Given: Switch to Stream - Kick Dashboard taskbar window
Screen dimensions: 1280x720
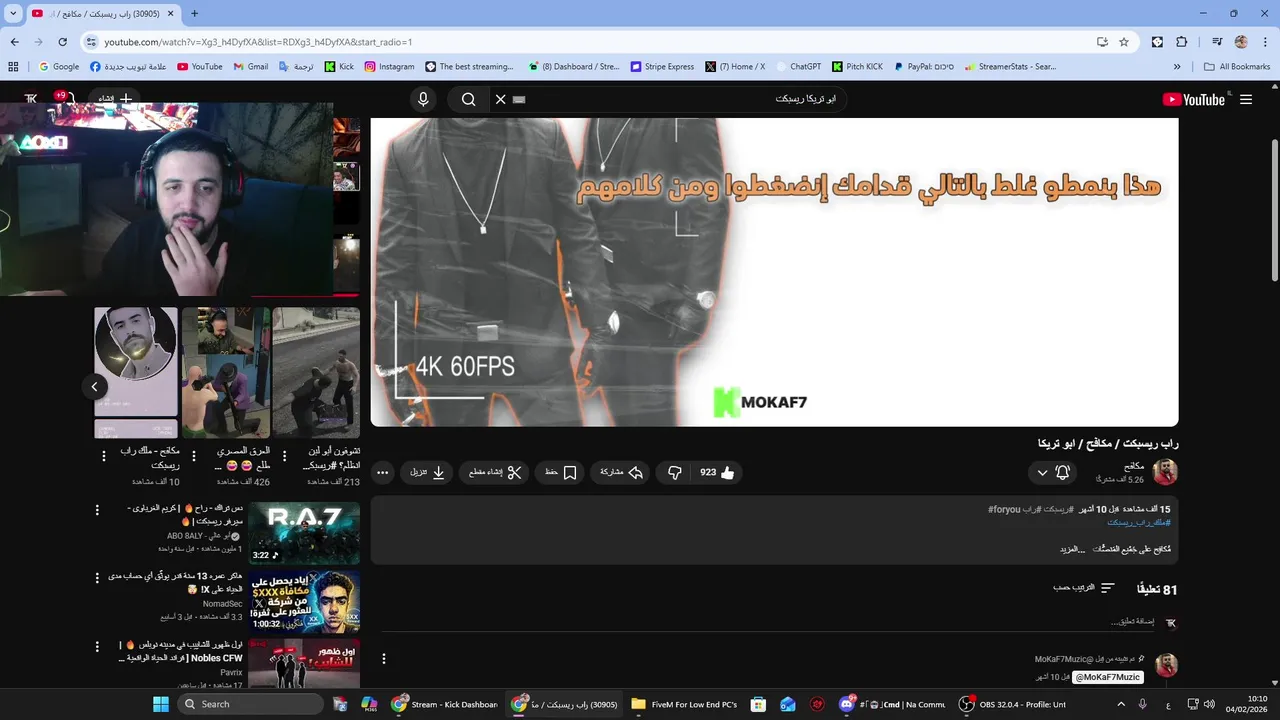Looking at the screenshot, I should click(x=445, y=704).
